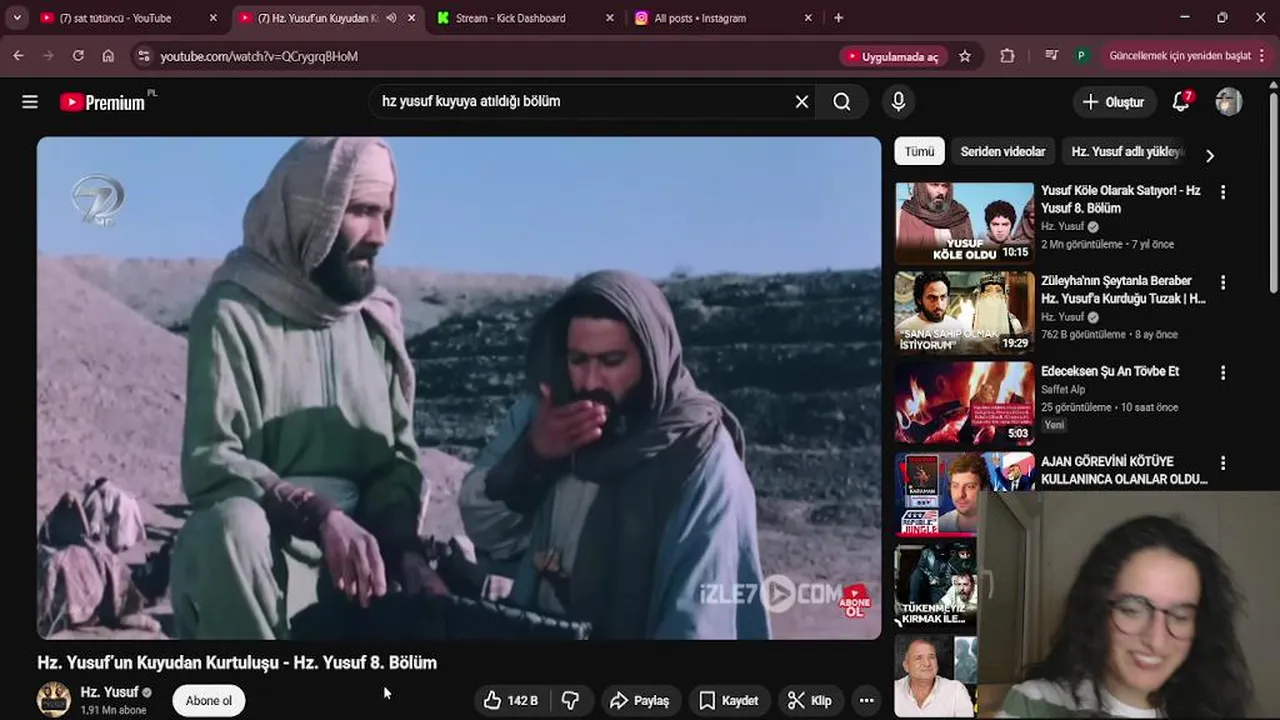Switch to All posts Instagram tab
Screen dimensions: 1280x720
pyautogui.click(x=722, y=18)
